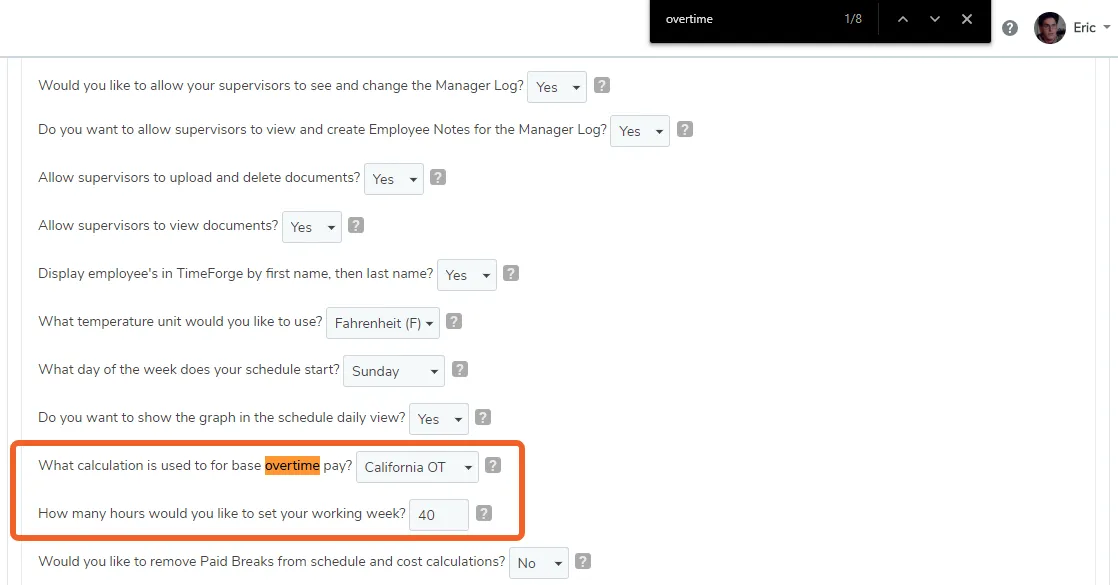Click text about Employee Notes for Manager Log

(x=322, y=130)
